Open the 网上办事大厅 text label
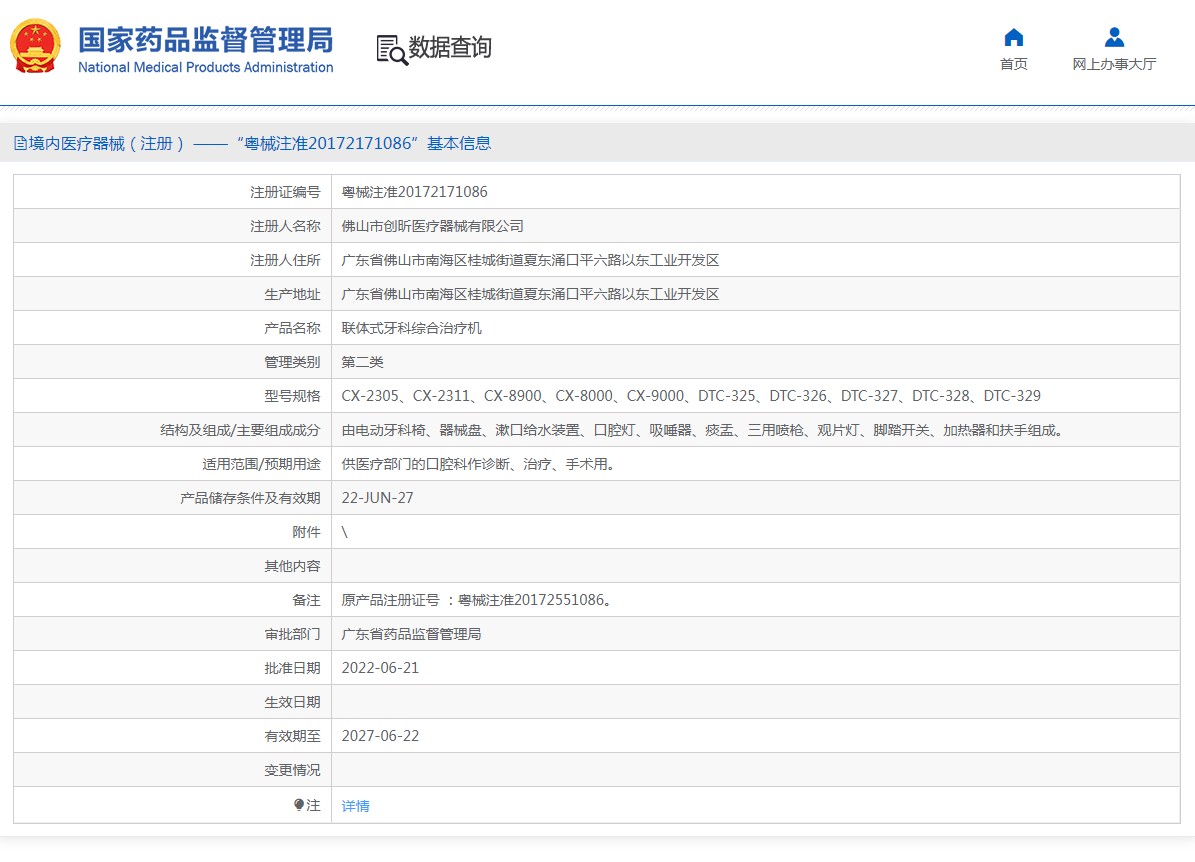 [1114, 64]
